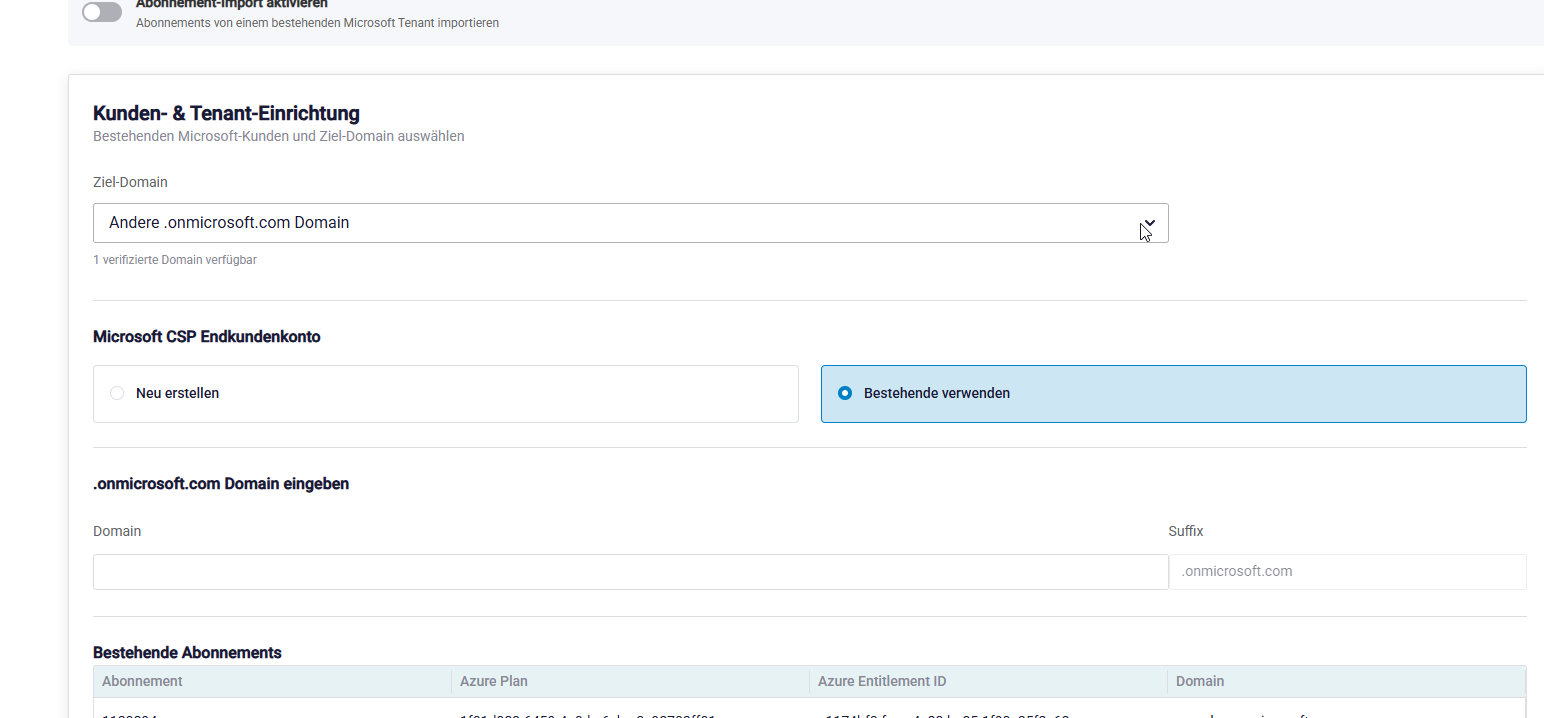Click the Ziel-Domain field label
Image resolution: width=1544 pixels, height=718 pixels.
pos(130,183)
